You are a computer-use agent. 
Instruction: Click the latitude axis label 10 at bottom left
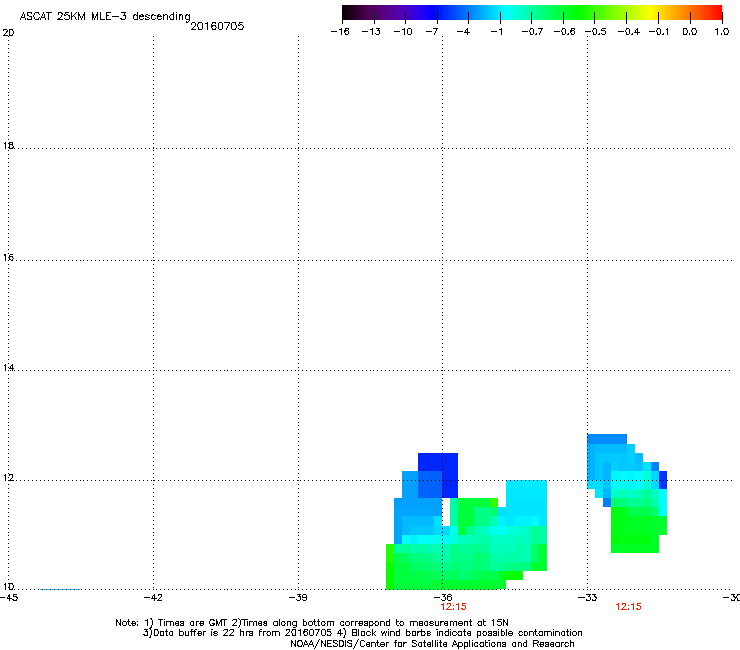(x=8, y=586)
